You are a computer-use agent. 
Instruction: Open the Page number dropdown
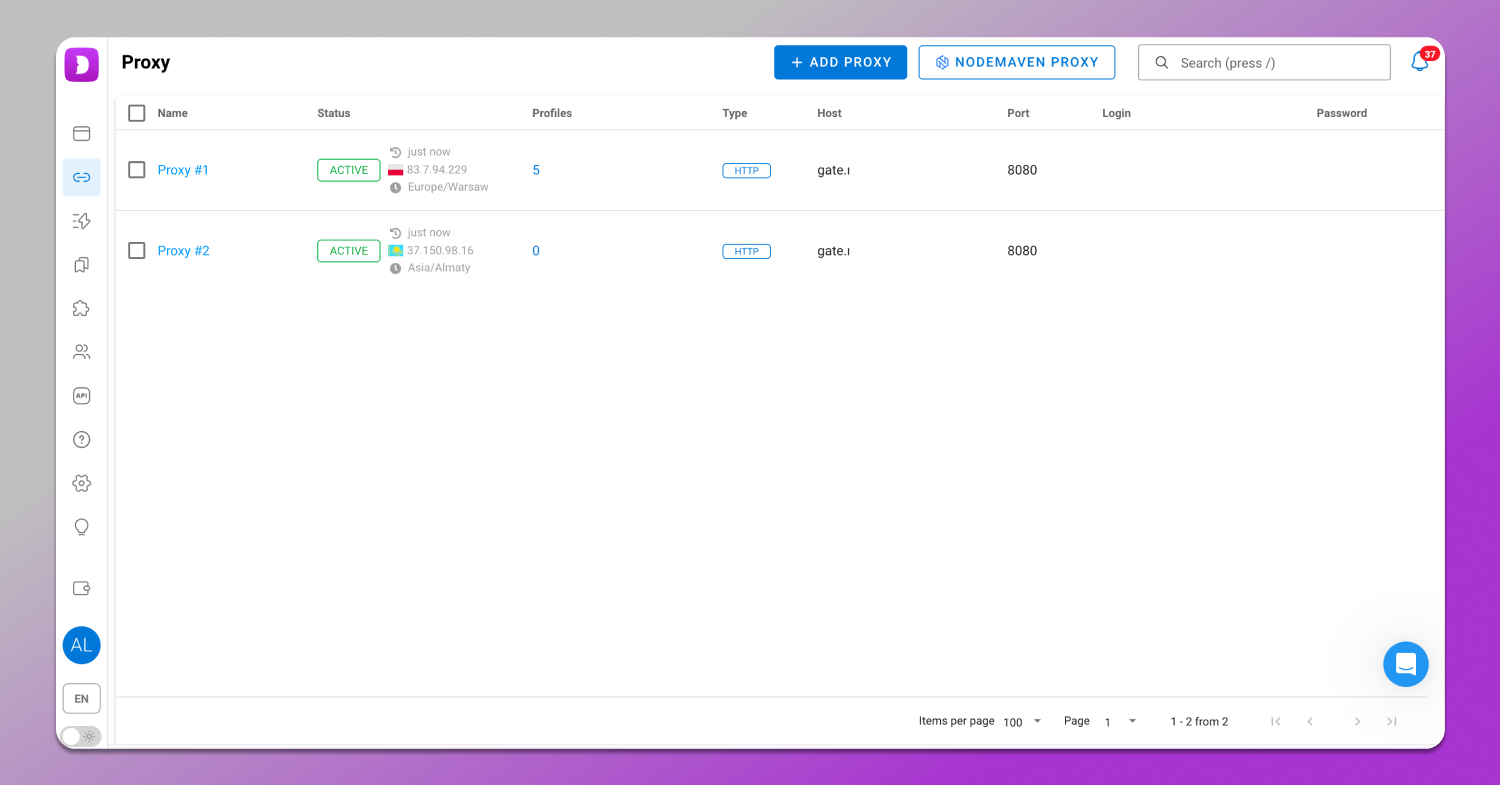(1120, 721)
